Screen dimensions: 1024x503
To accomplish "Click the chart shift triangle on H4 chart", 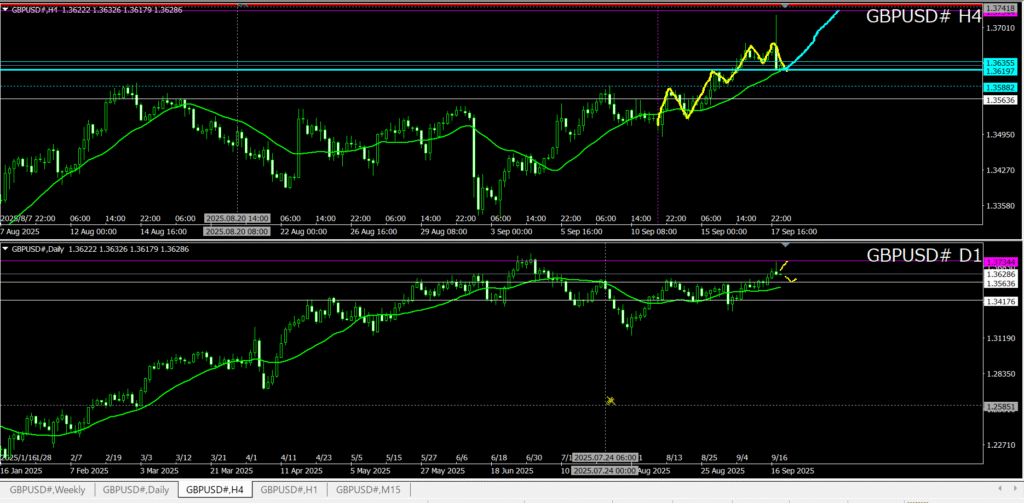I will pyautogui.click(x=785, y=5).
